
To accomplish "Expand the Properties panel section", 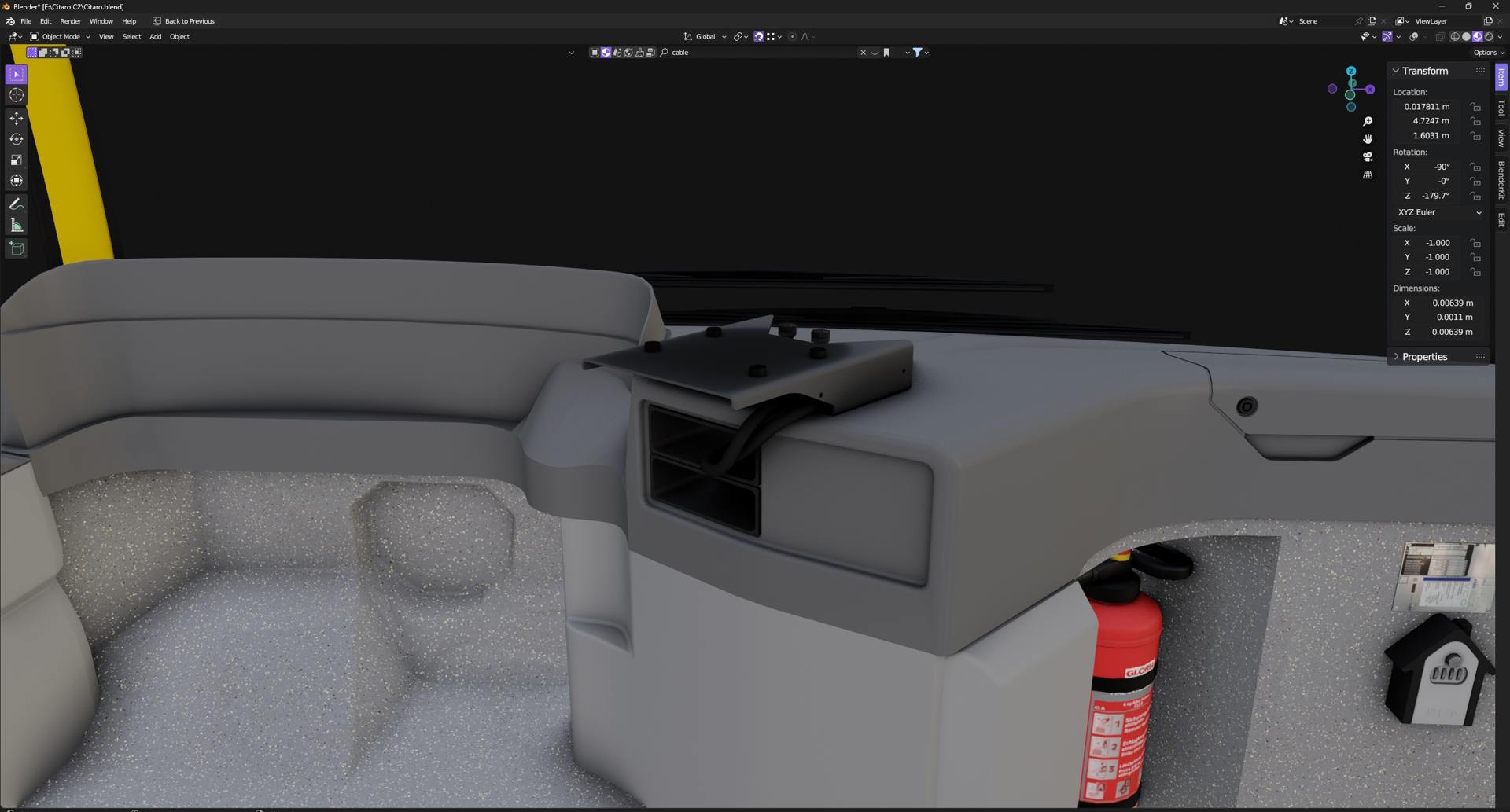I will coord(1423,357).
